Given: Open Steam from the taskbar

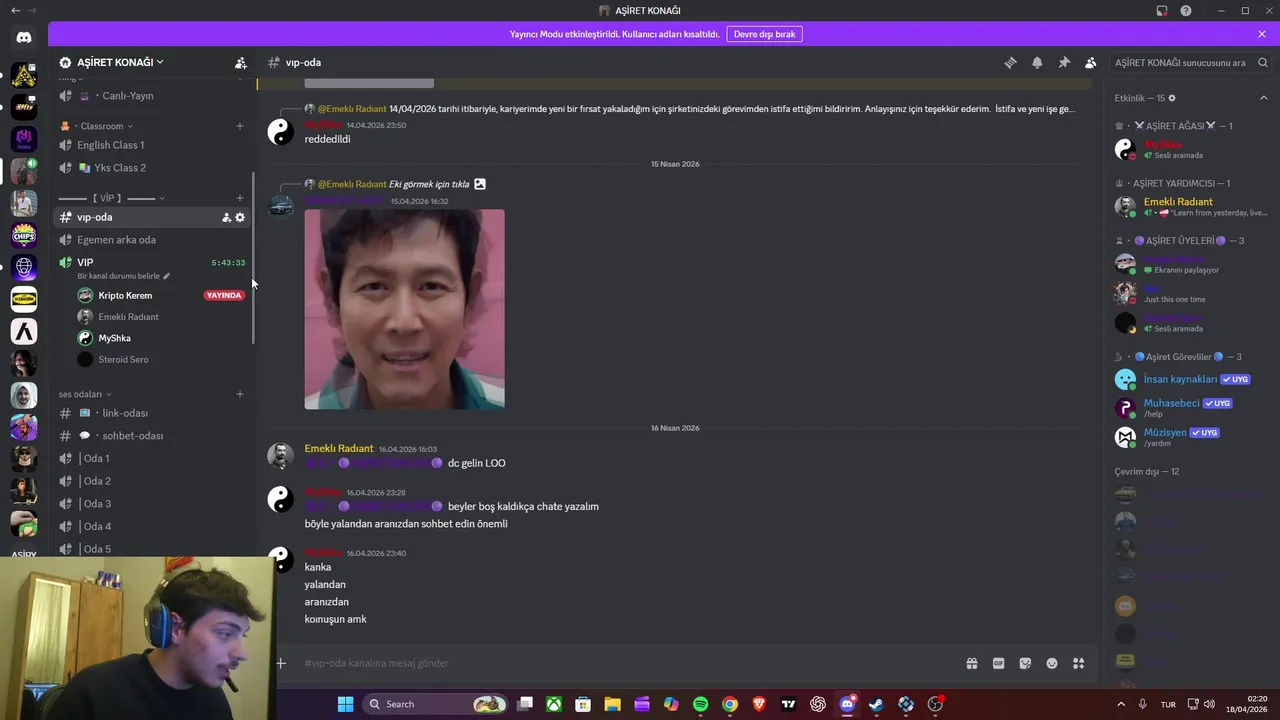Looking at the screenshot, I should (876, 704).
